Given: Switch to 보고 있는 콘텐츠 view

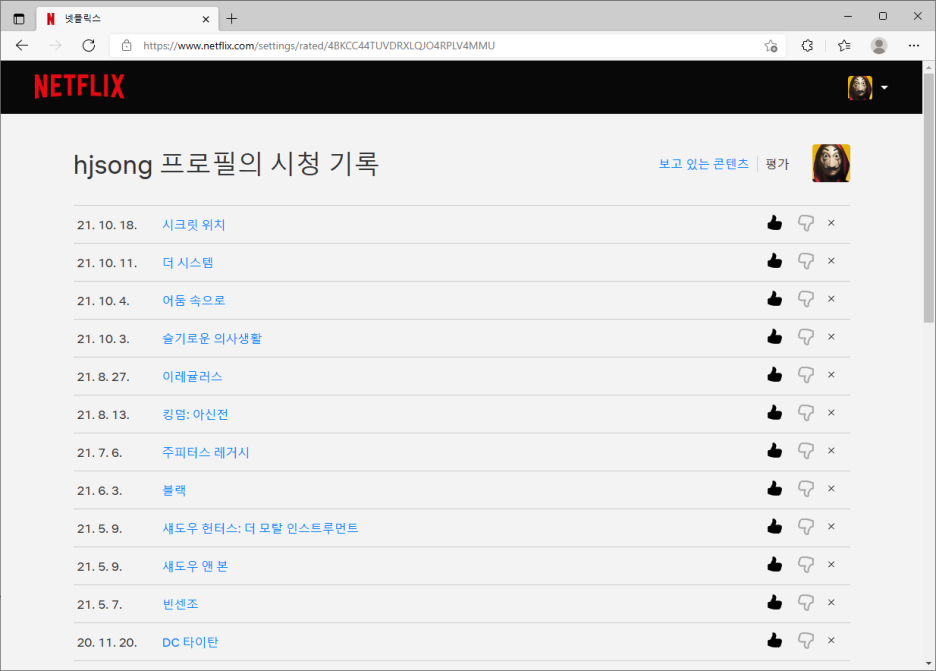Looking at the screenshot, I should click(x=703, y=164).
